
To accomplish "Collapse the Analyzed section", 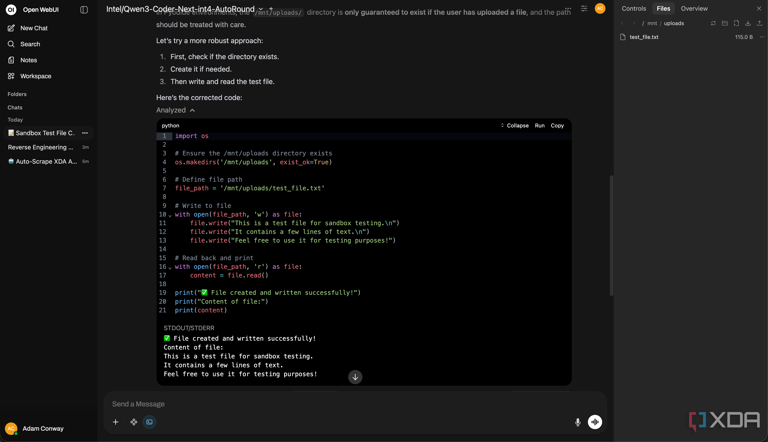I will pos(175,110).
